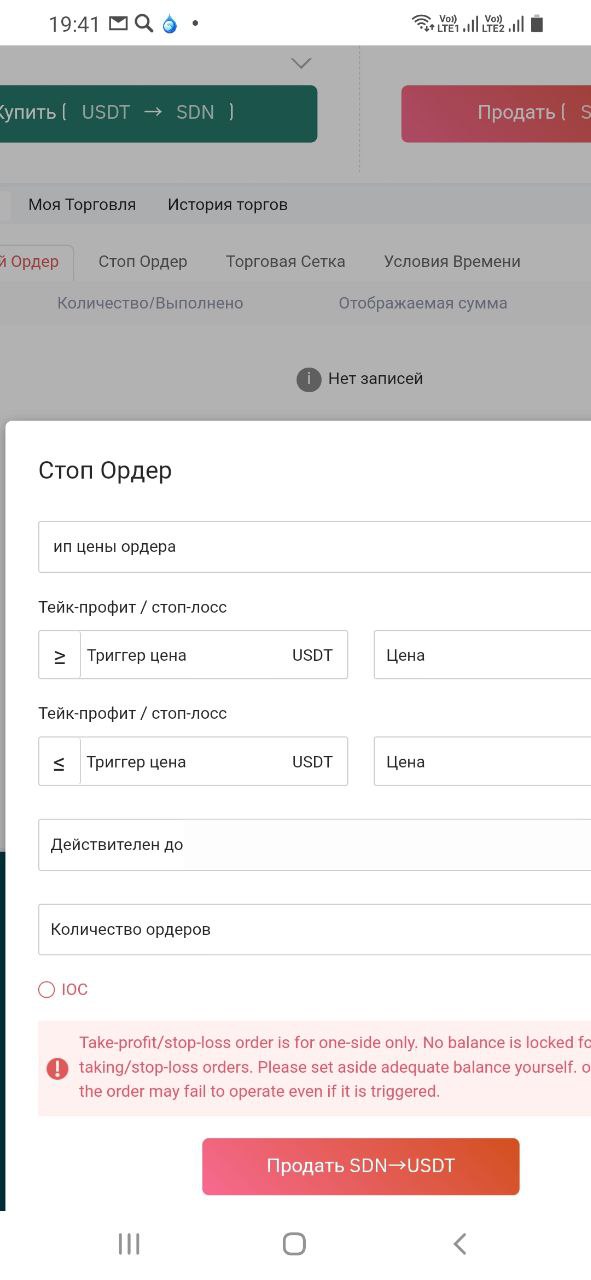Viewport: 591px width, 1280px height.
Task: Click the take-profit/stop-loss warning text
Action: tap(335, 1067)
